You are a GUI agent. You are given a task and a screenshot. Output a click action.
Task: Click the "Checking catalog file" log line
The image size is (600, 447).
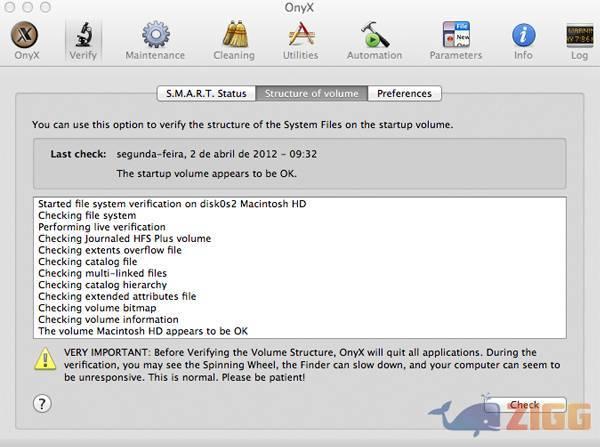(88, 262)
